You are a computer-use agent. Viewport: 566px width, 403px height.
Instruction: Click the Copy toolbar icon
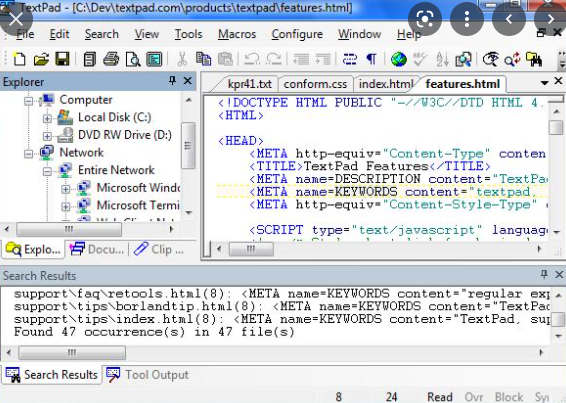tap(203, 59)
